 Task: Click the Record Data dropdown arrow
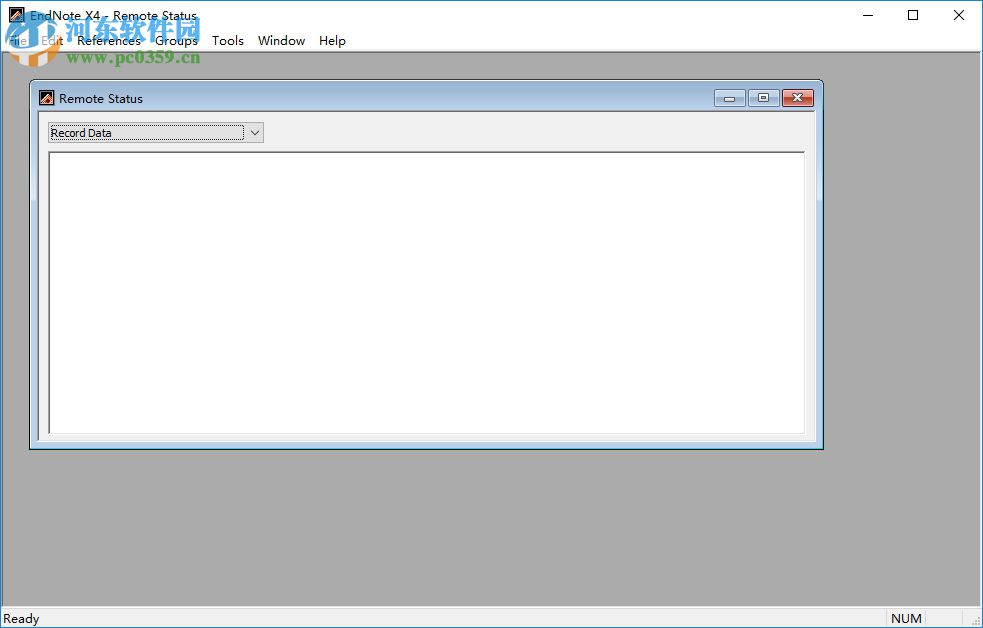pos(254,132)
